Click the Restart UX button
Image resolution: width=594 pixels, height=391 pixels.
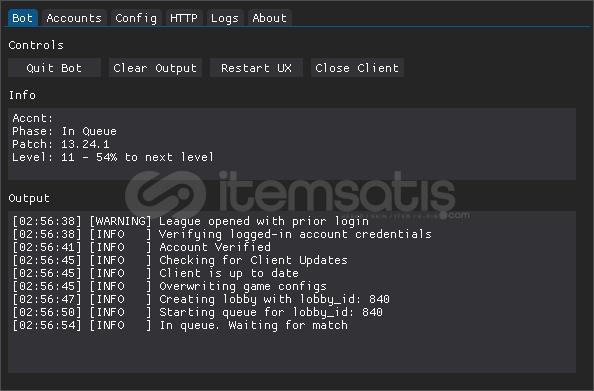pyautogui.click(x=256, y=68)
